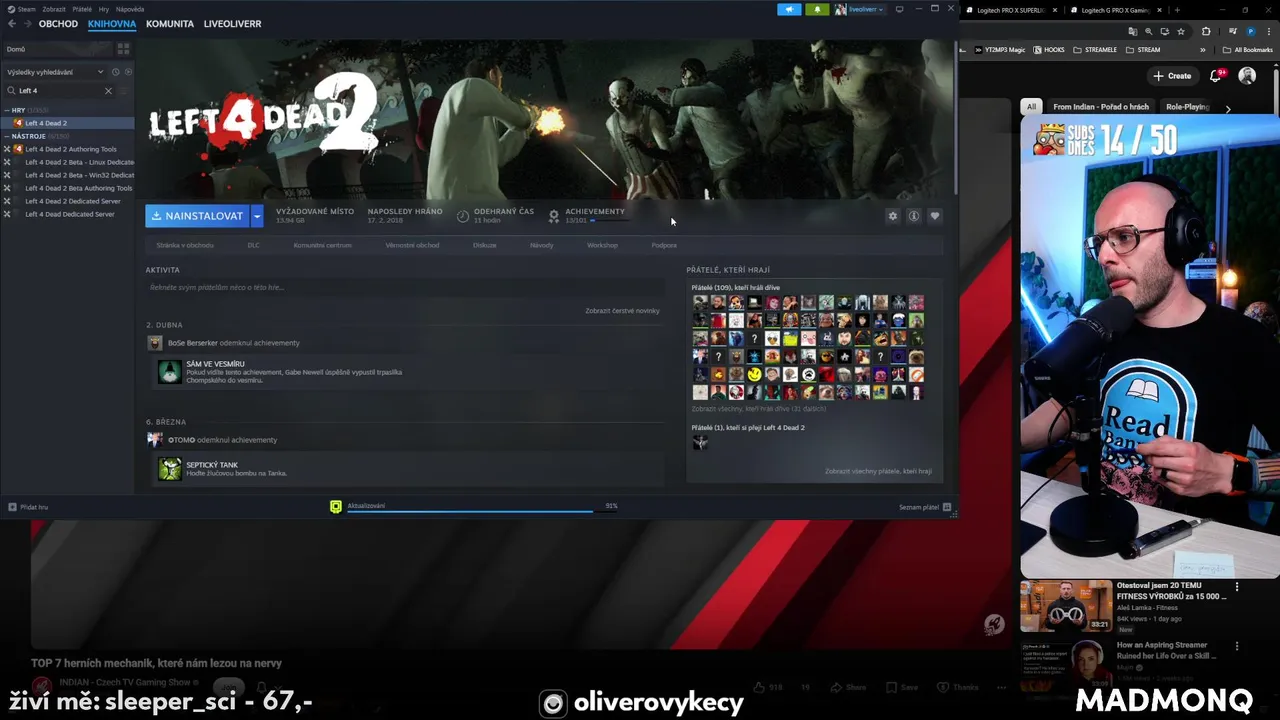Click Zobrazit všechny přátele, kteří hrají
1280x720 pixels.
[x=878, y=471]
